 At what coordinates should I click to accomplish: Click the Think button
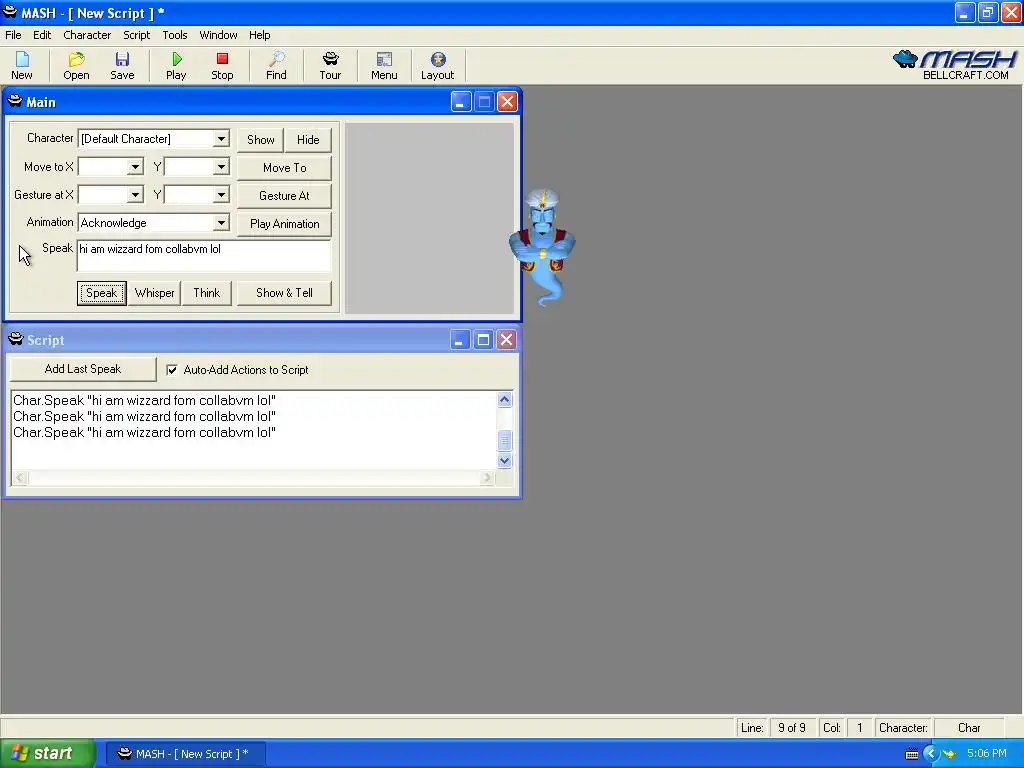(x=206, y=293)
